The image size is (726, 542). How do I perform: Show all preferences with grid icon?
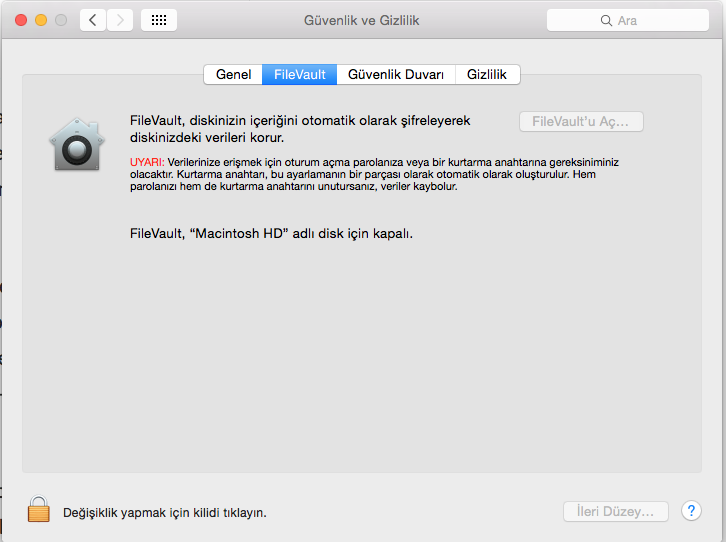click(159, 20)
